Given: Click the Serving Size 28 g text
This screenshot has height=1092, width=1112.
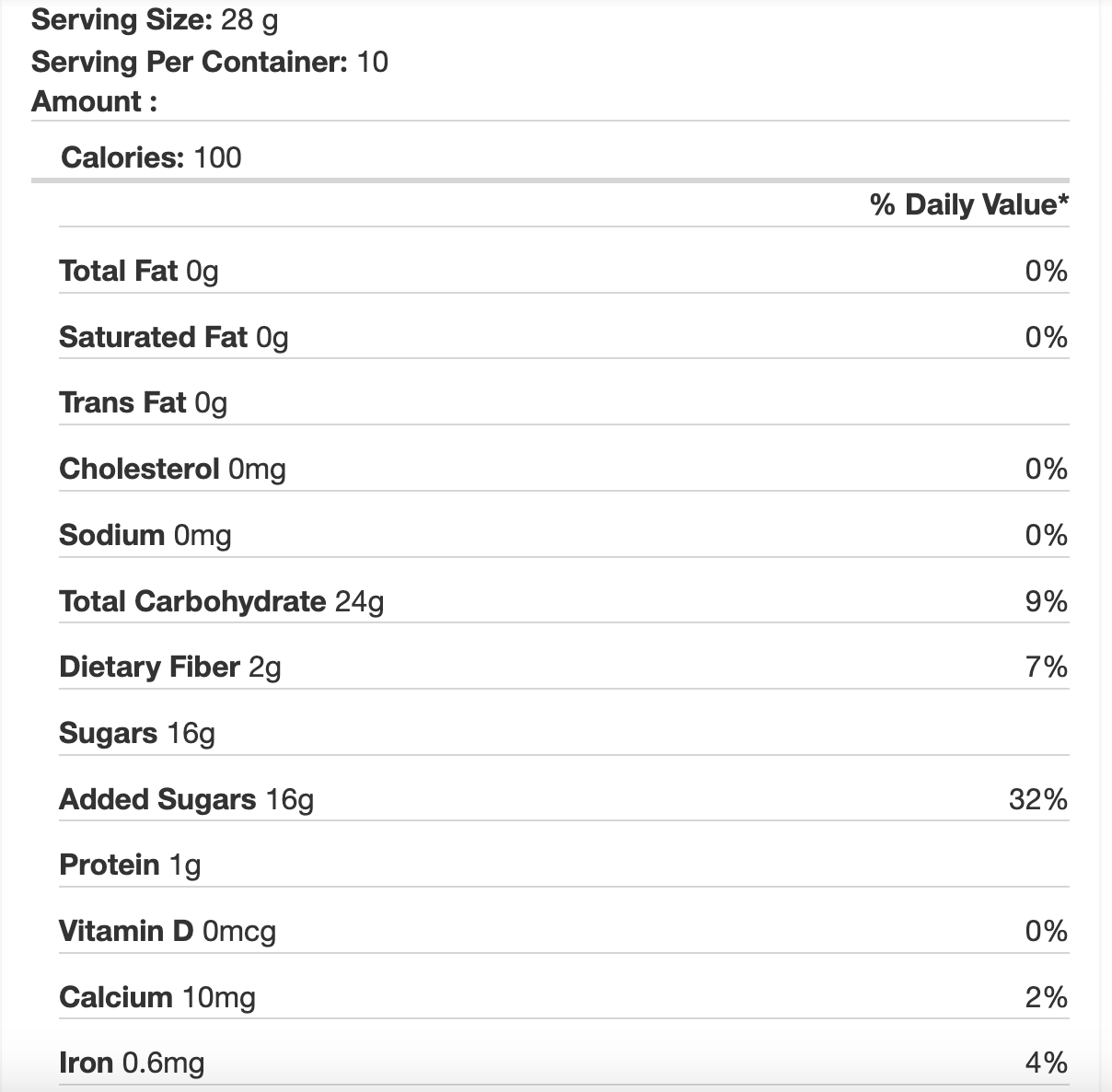Looking at the screenshot, I should [155, 22].
